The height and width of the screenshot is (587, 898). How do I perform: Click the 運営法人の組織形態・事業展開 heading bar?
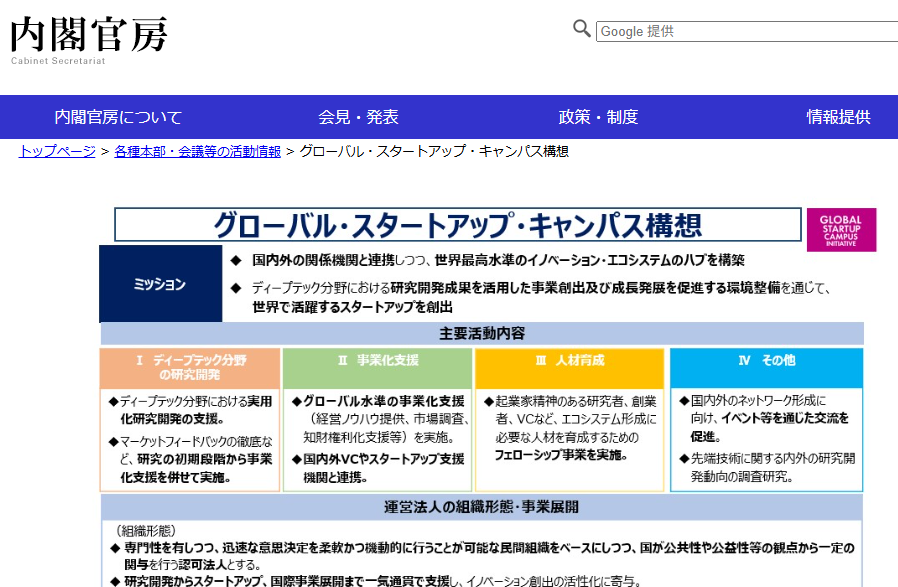tap(481, 507)
